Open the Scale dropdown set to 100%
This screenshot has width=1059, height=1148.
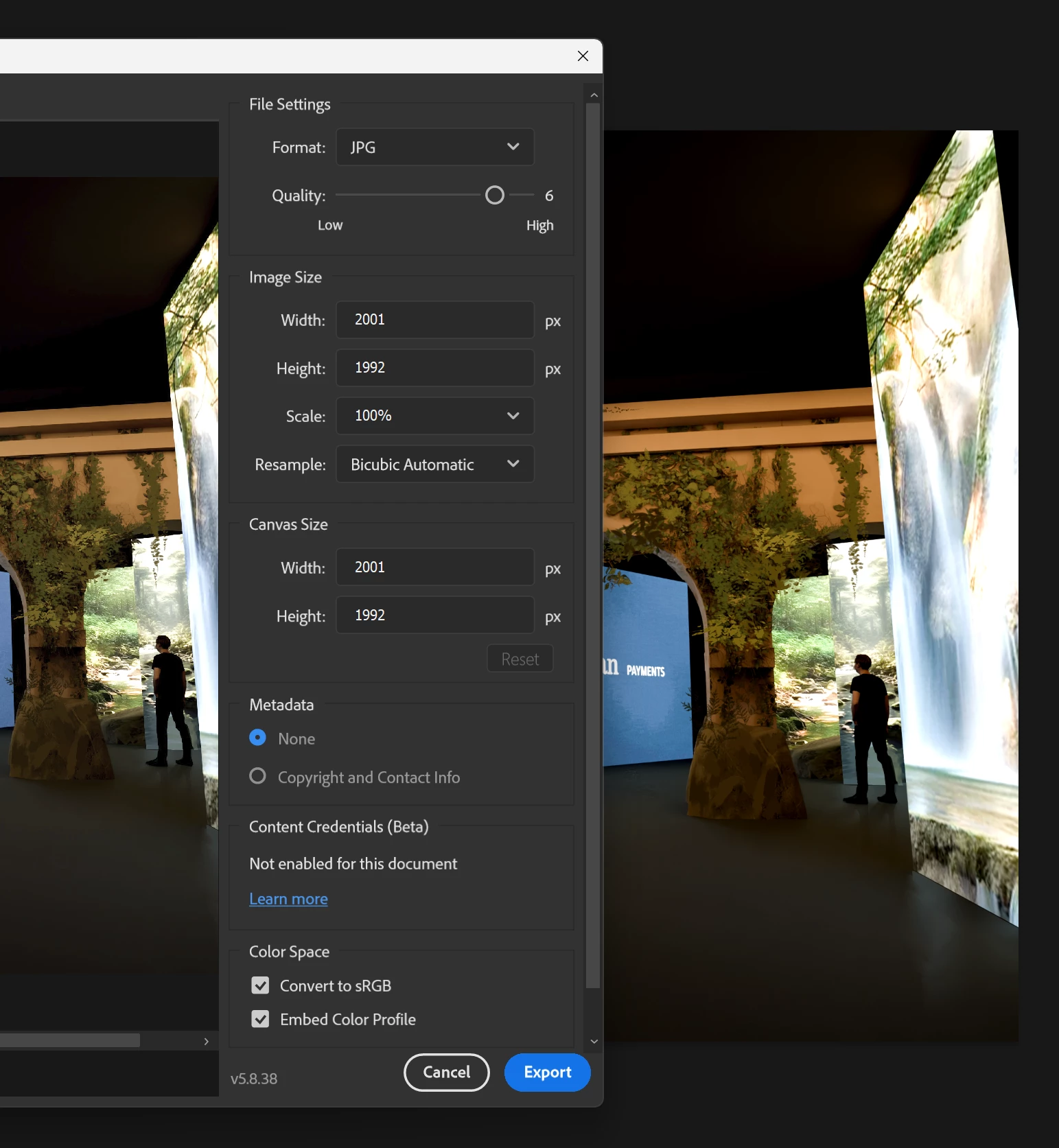pos(434,416)
